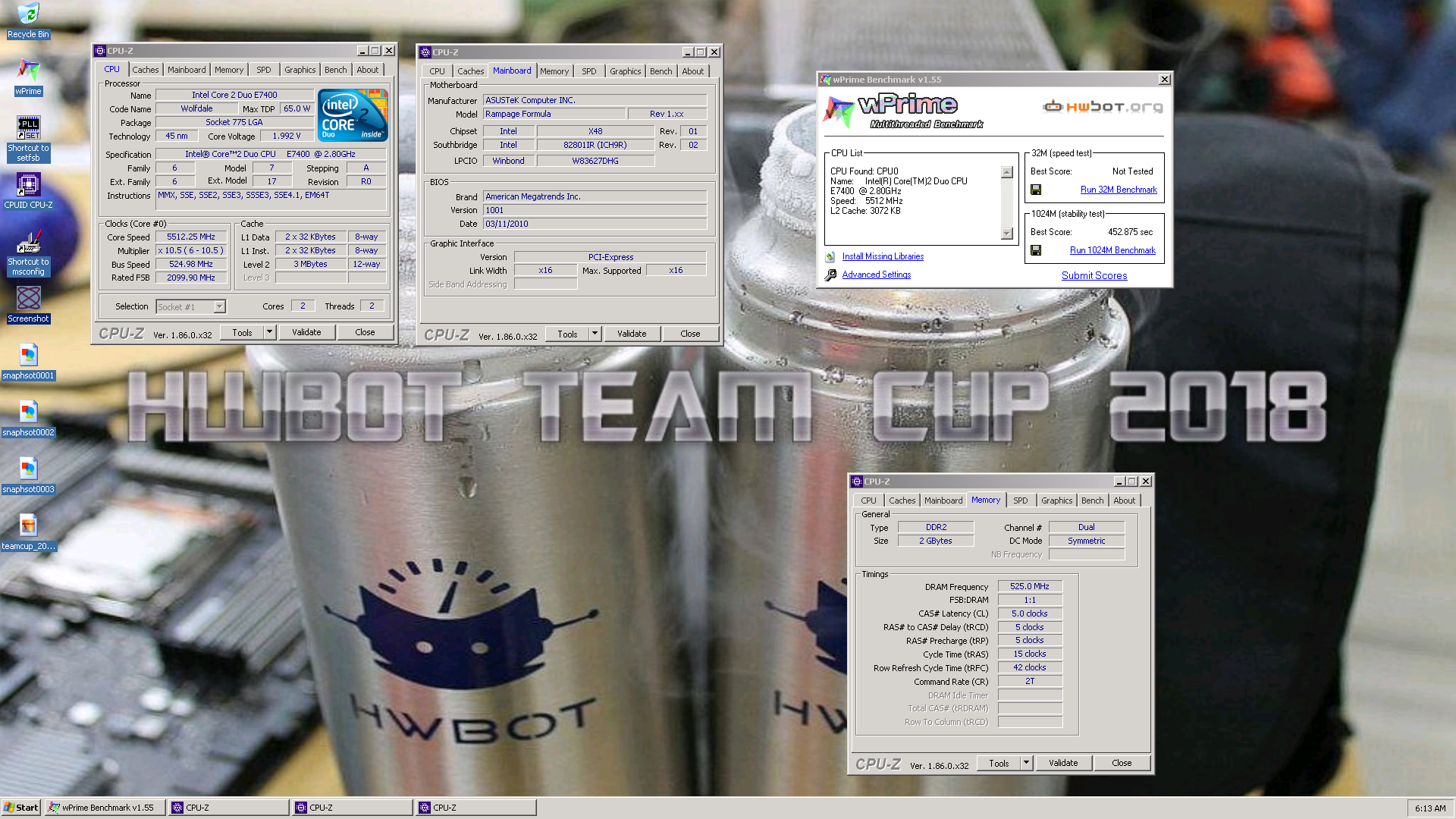
Task: Open Advanced Settings link in wPrime
Action: [x=876, y=275]
